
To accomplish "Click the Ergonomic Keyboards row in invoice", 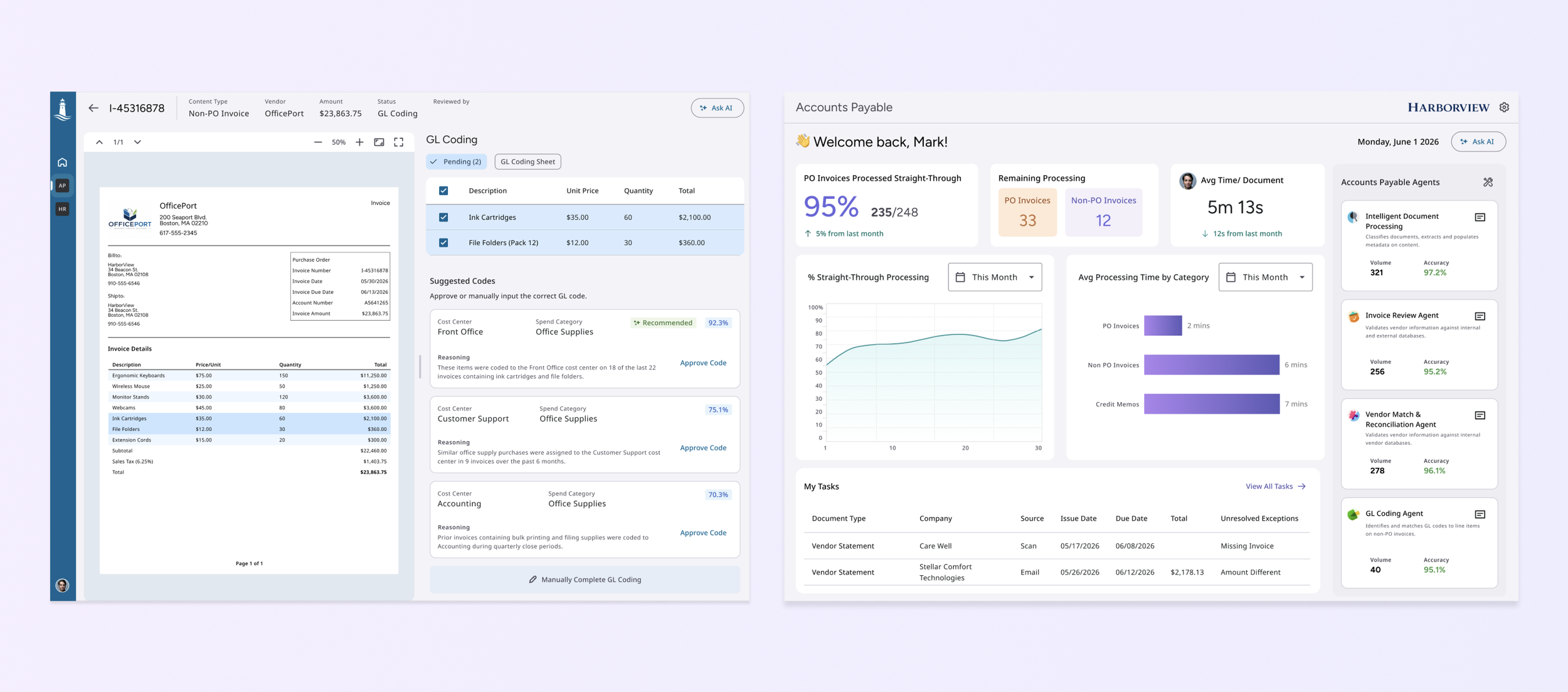I will point(249,375).
